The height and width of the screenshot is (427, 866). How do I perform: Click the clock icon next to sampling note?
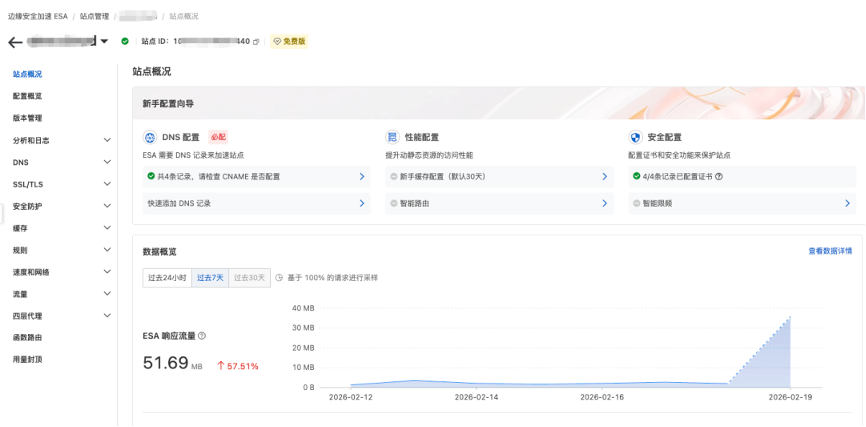point(279,277)
